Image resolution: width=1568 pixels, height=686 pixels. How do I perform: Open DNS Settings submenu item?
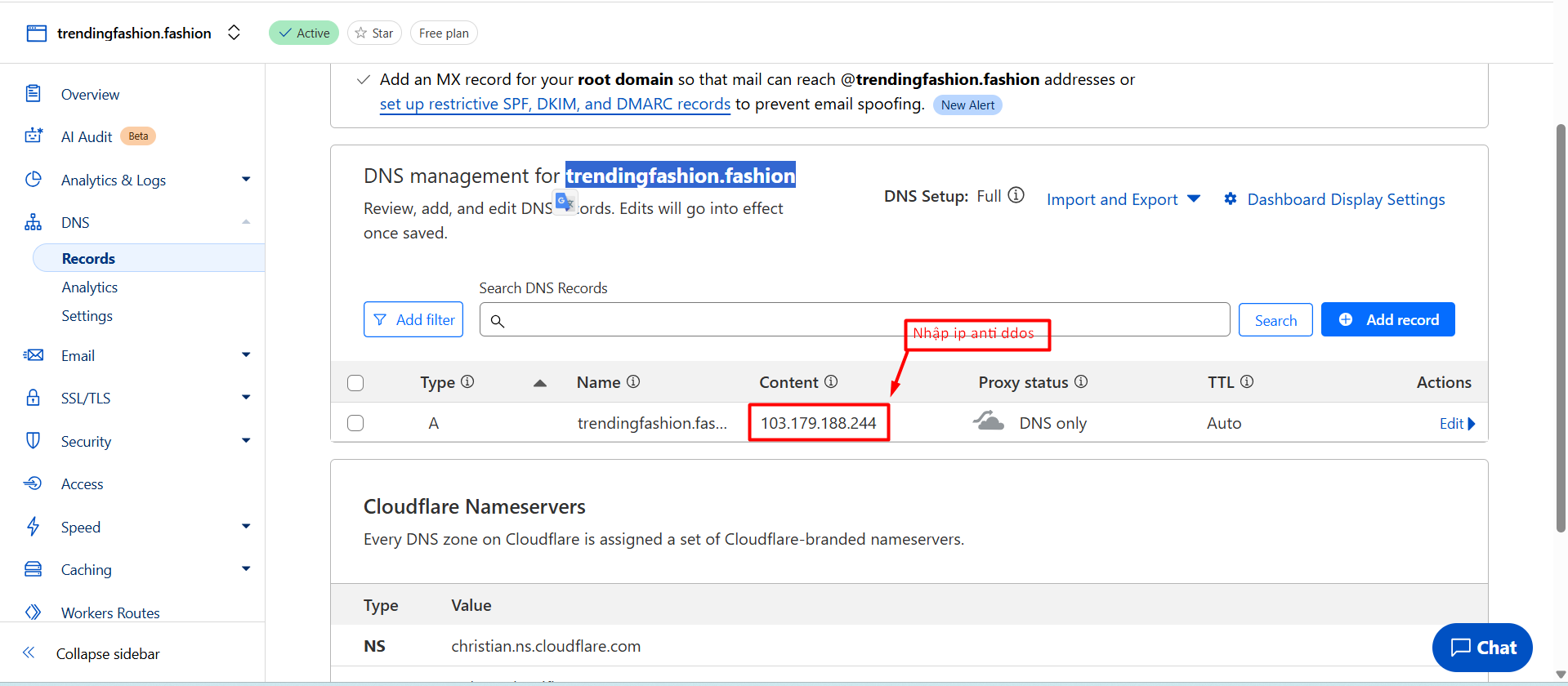coord(87,316)
